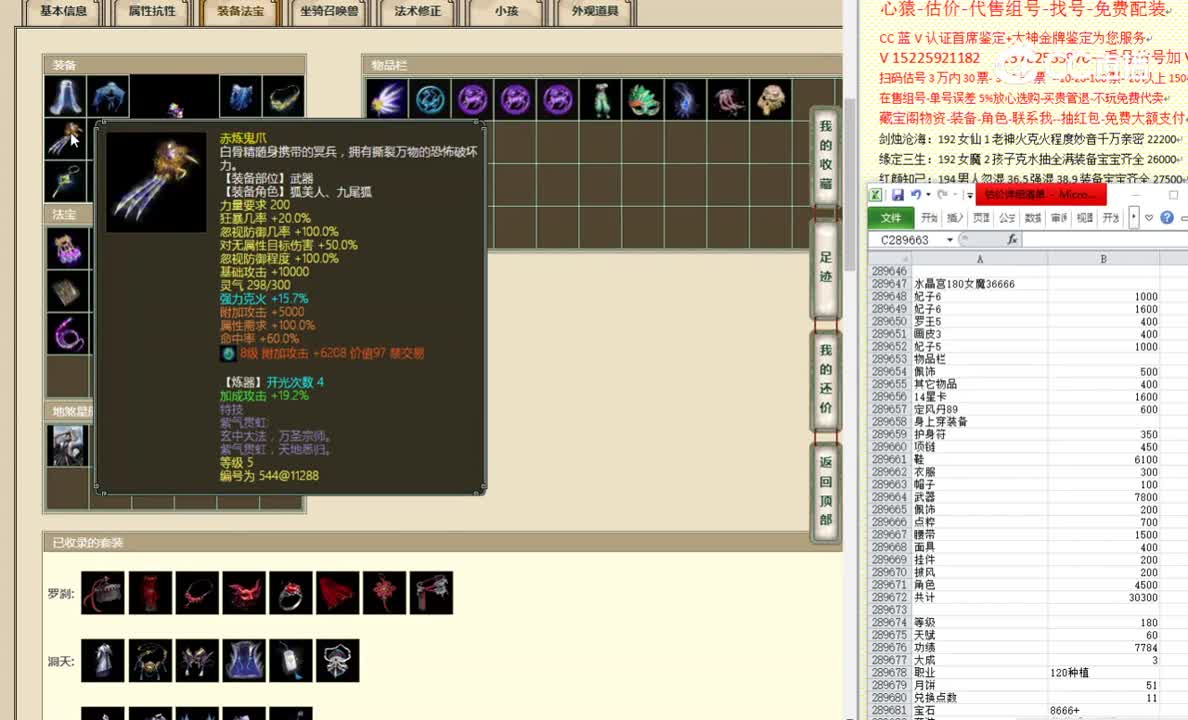Select the stone tablet 法宝 icon

coord(68,291)
